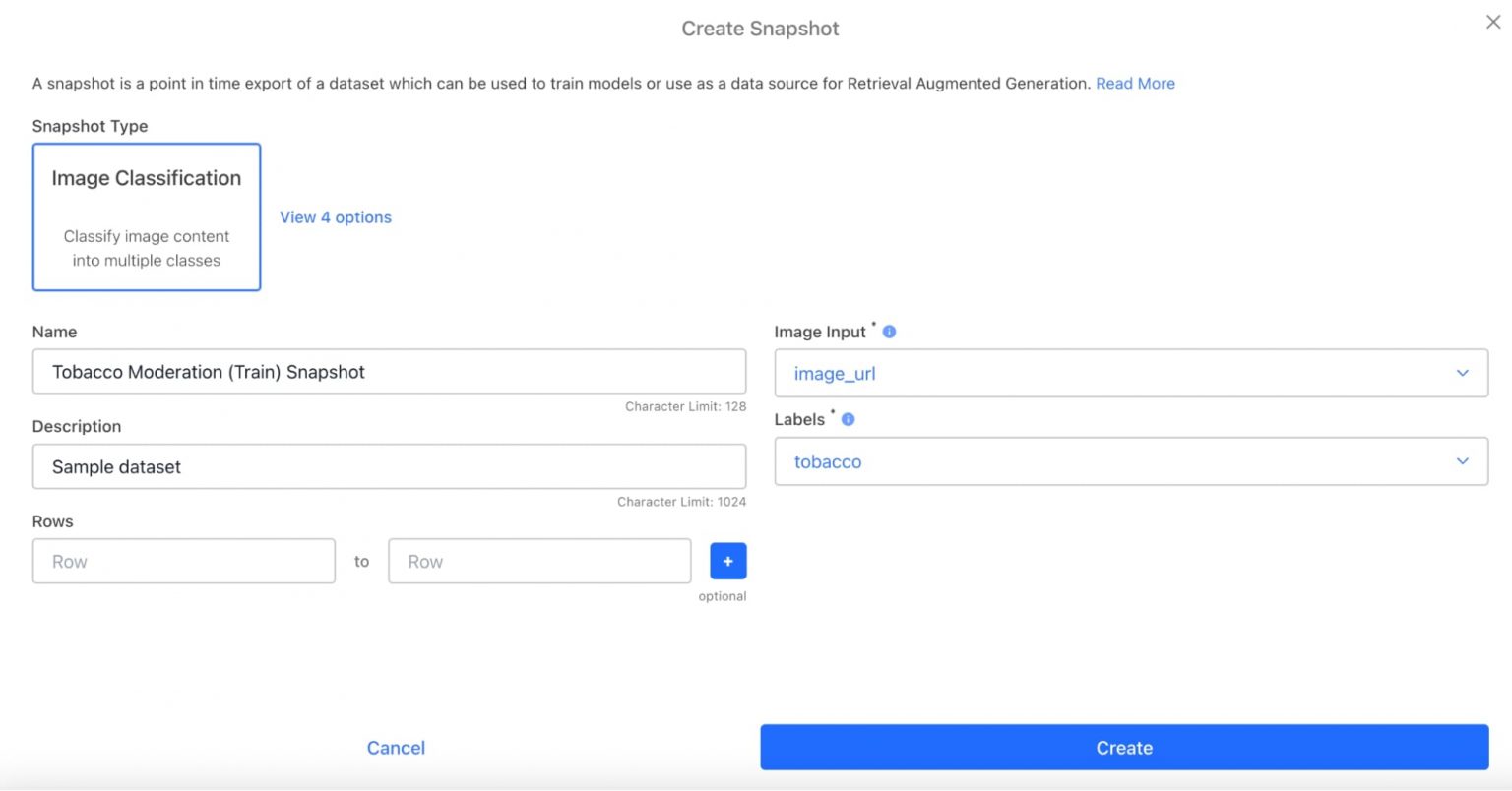Image resolution: width=1512 pixels, height=791 pixels.
Task: Click the first Row input field
Action: [183, 561]
